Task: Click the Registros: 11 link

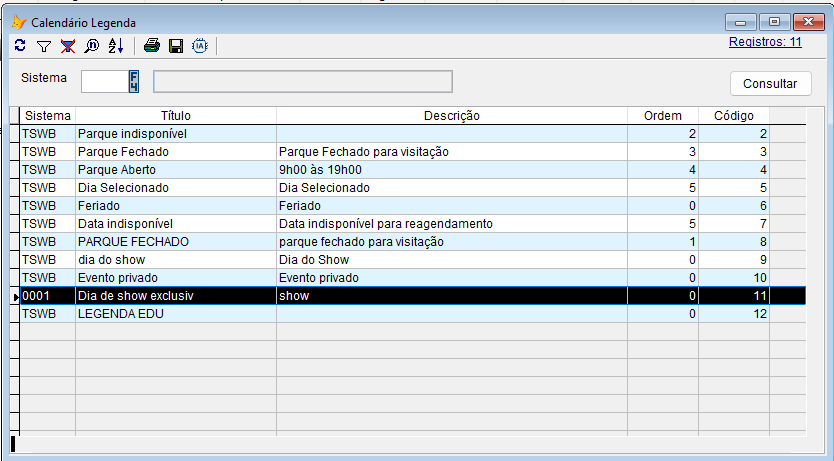Action: coord(765,42)
